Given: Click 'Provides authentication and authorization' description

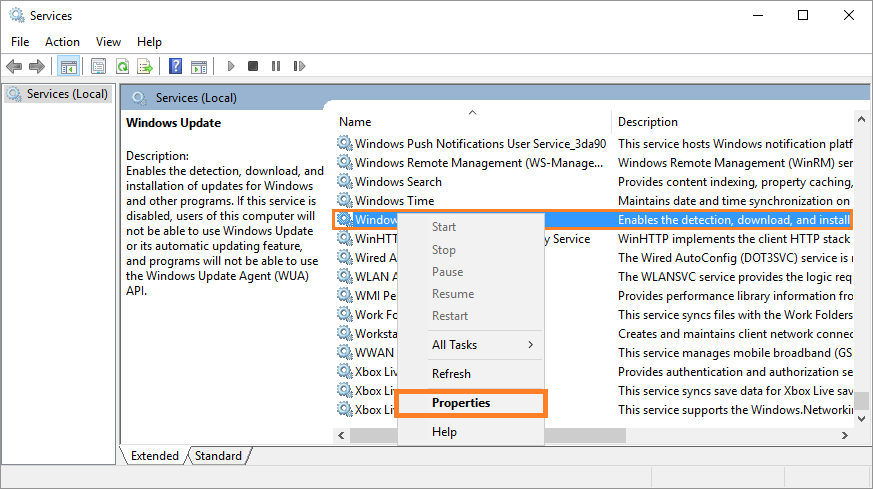Looking at the screenshot, I should (x=735, y=371).
